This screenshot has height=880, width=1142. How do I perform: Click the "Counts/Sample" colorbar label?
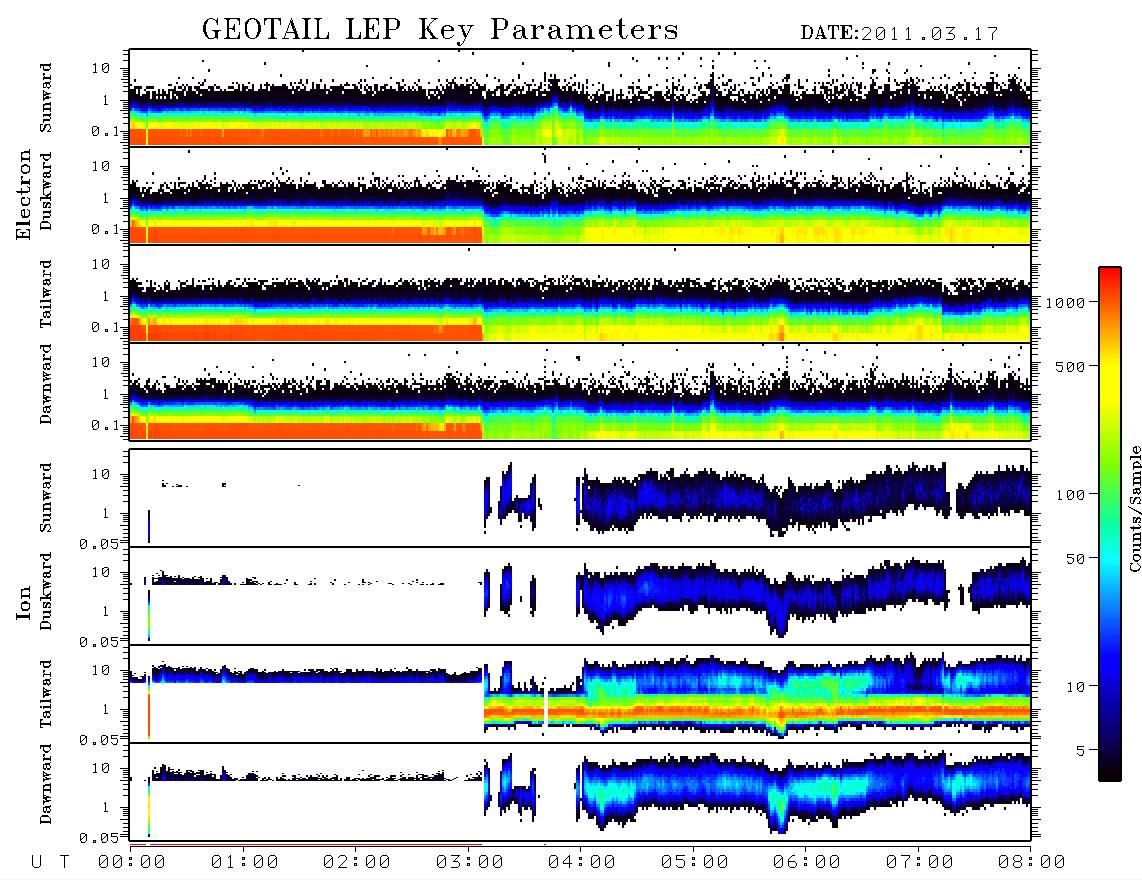[1134, 508]
